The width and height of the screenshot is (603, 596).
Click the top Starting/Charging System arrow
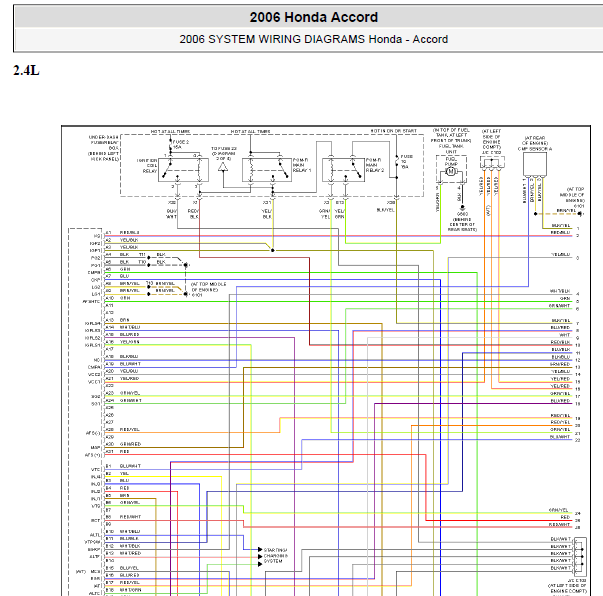point(260,549)
